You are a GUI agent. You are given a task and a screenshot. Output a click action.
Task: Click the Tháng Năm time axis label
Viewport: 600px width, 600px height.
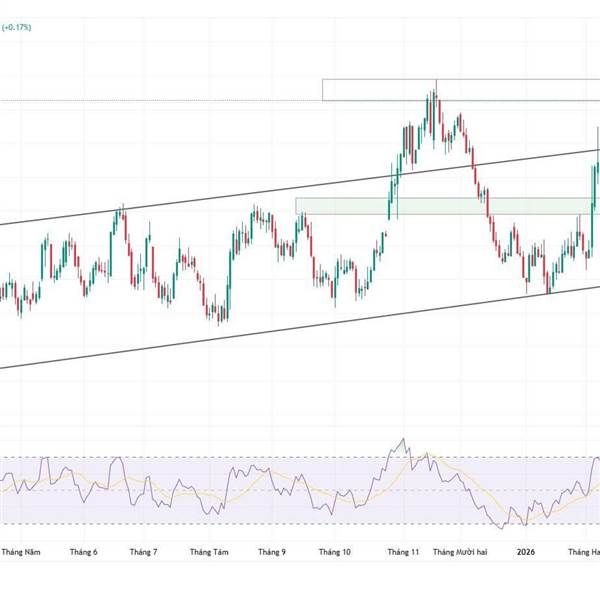[21, 552]
